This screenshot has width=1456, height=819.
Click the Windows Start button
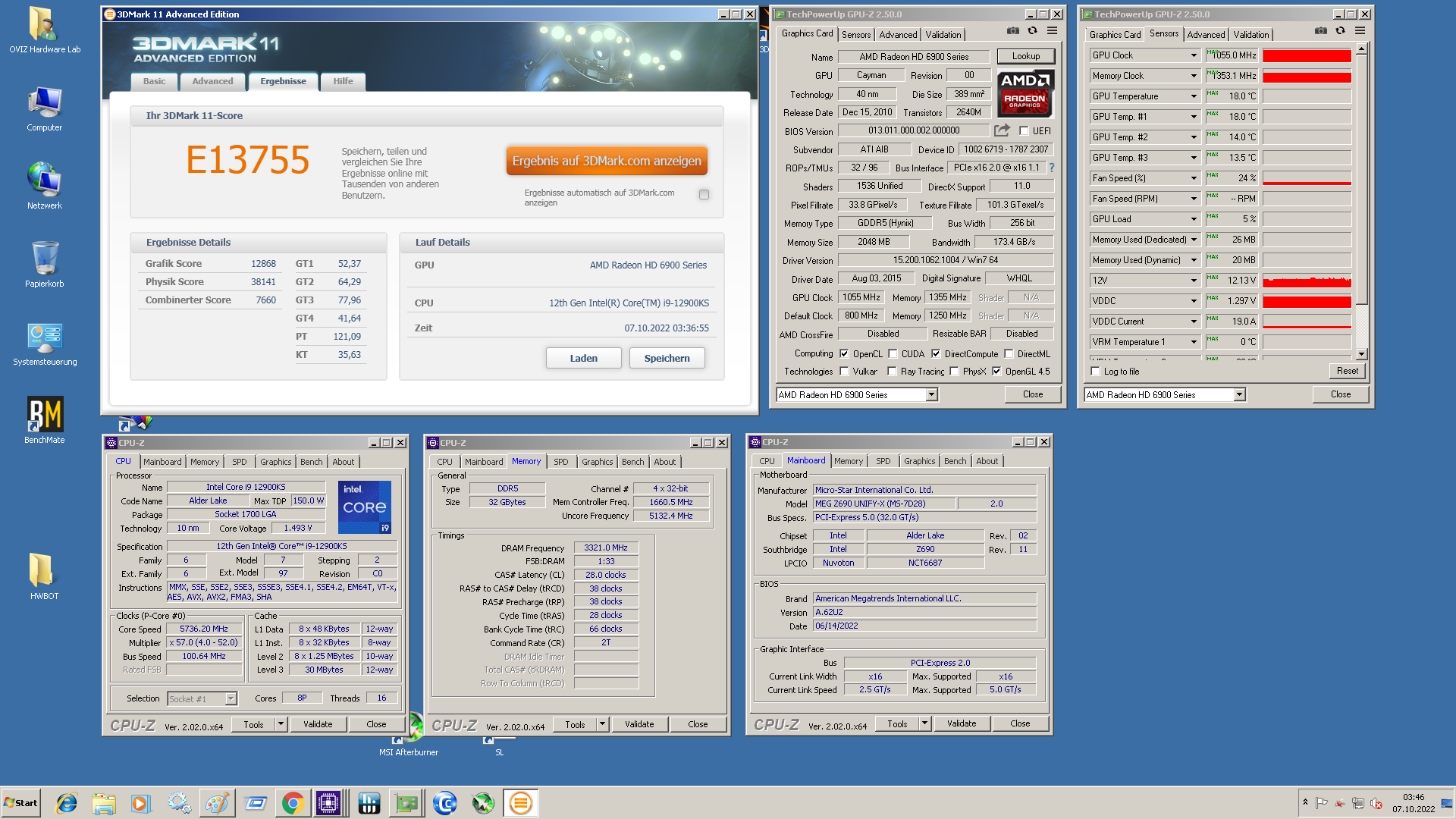click(x=20, y=803)
